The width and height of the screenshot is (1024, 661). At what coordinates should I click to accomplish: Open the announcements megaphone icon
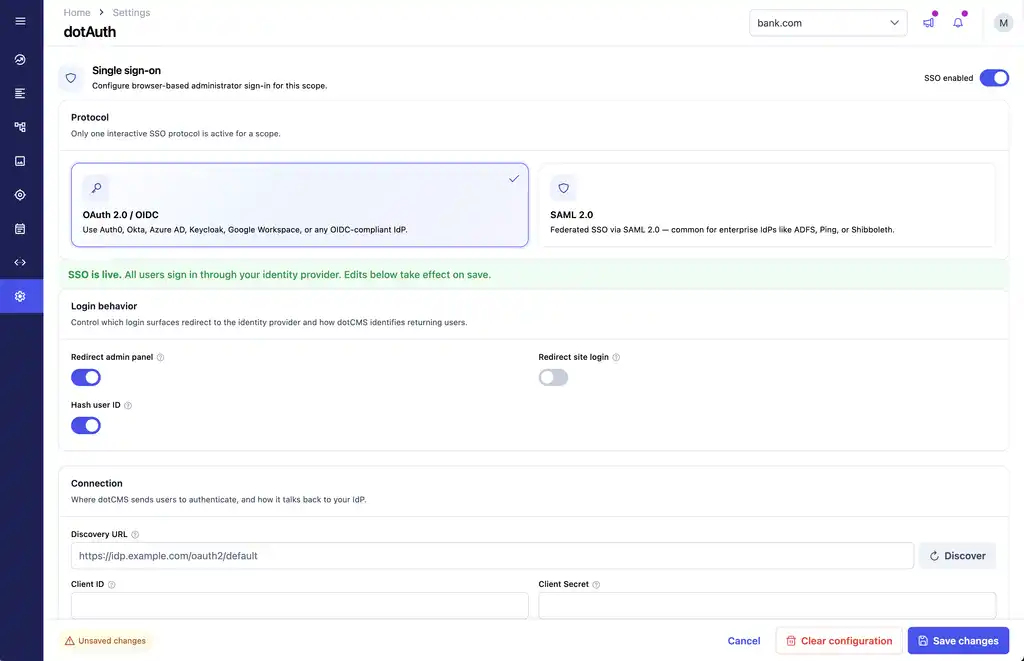[x=928, y=23]
